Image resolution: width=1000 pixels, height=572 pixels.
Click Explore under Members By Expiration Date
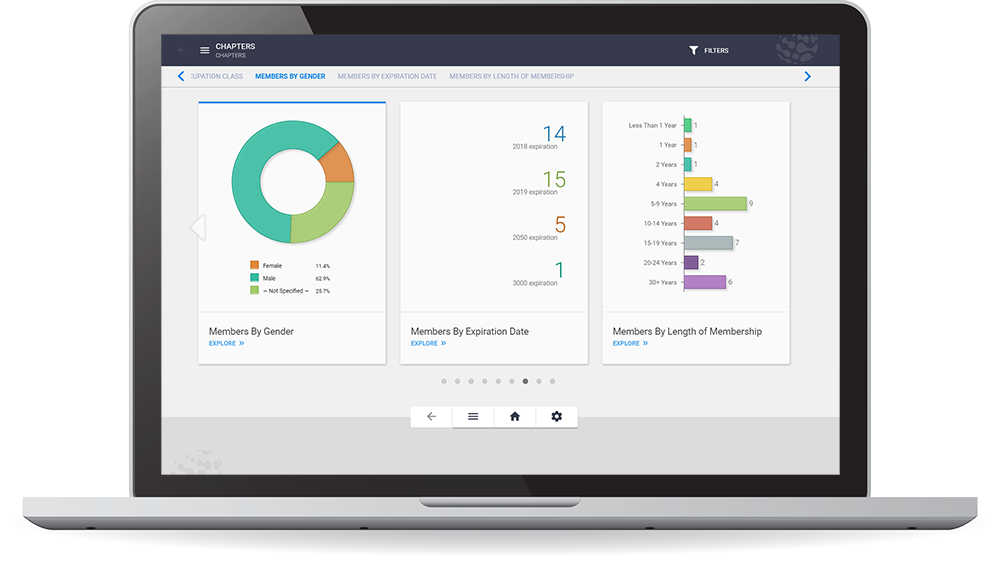428,343
